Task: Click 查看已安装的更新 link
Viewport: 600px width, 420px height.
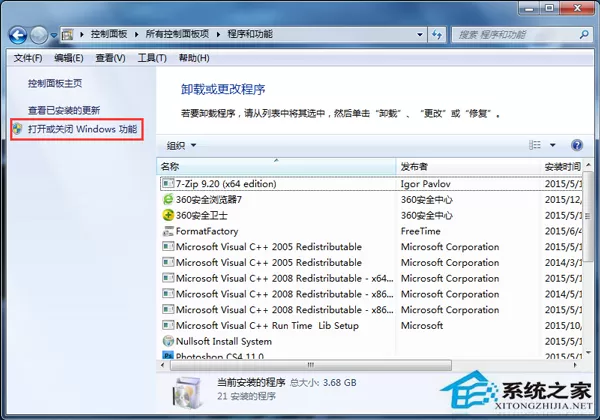Action: click(x=64, y=111)
